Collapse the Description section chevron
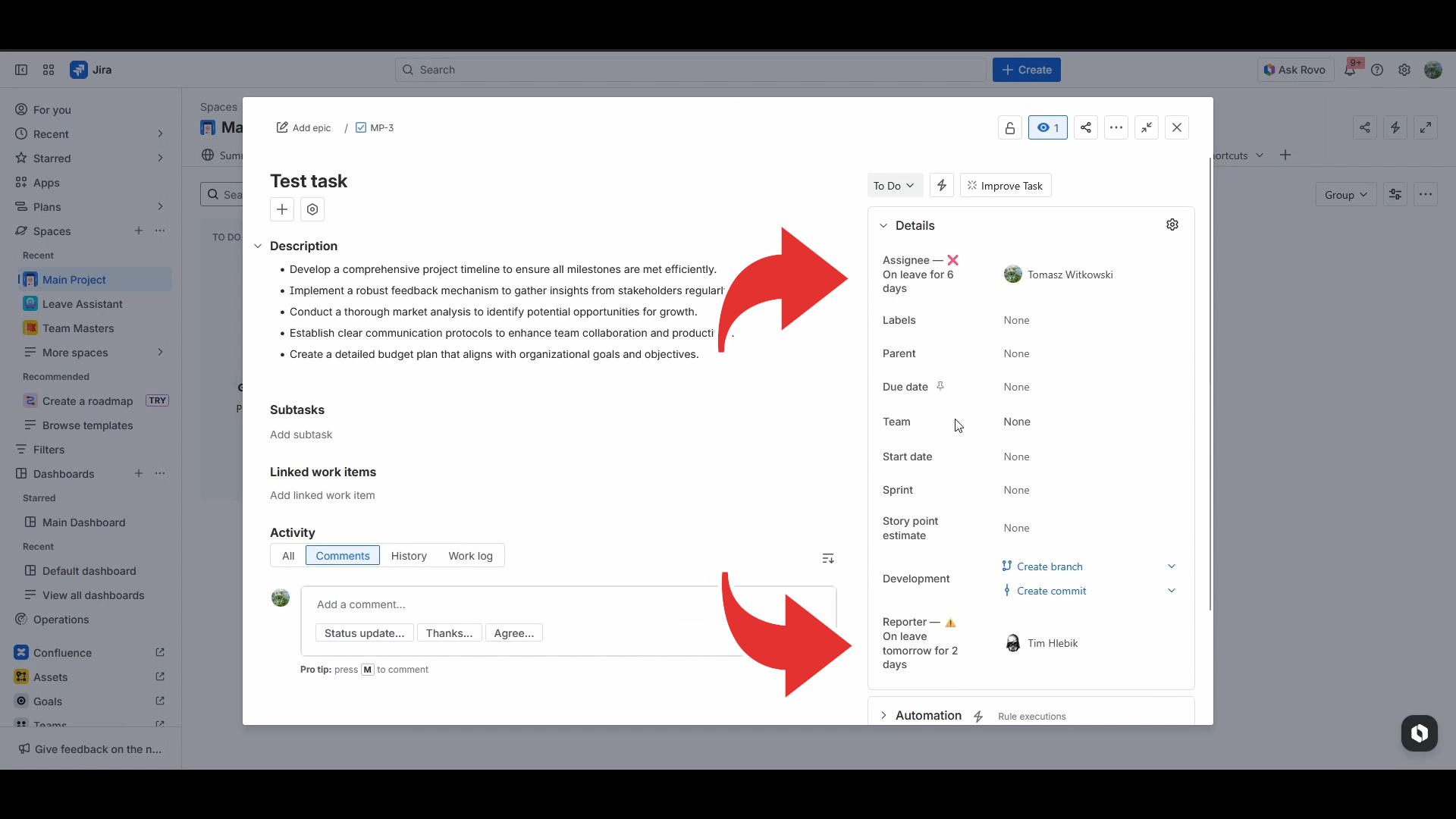 point(258,246)
